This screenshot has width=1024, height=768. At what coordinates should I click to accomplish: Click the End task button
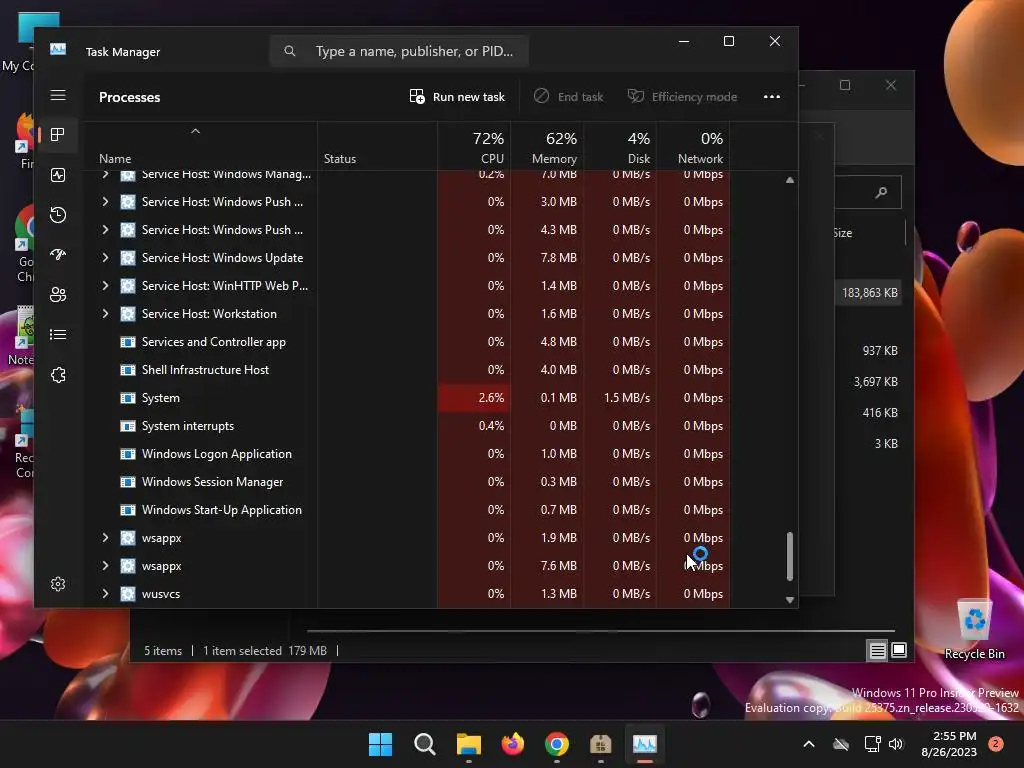[x=569, y=97]
